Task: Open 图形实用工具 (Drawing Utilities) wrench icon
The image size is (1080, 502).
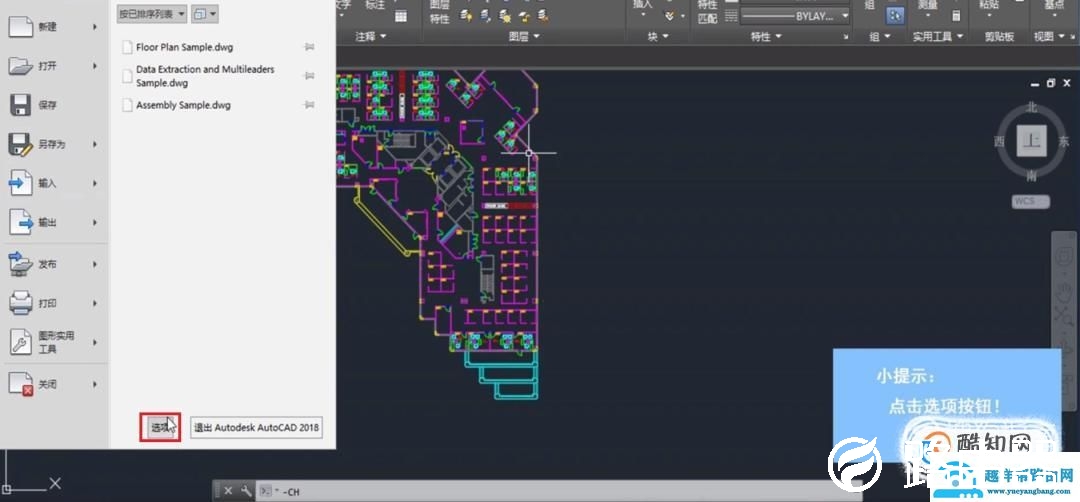Action: pyautogui.click(x=22, y=342)
